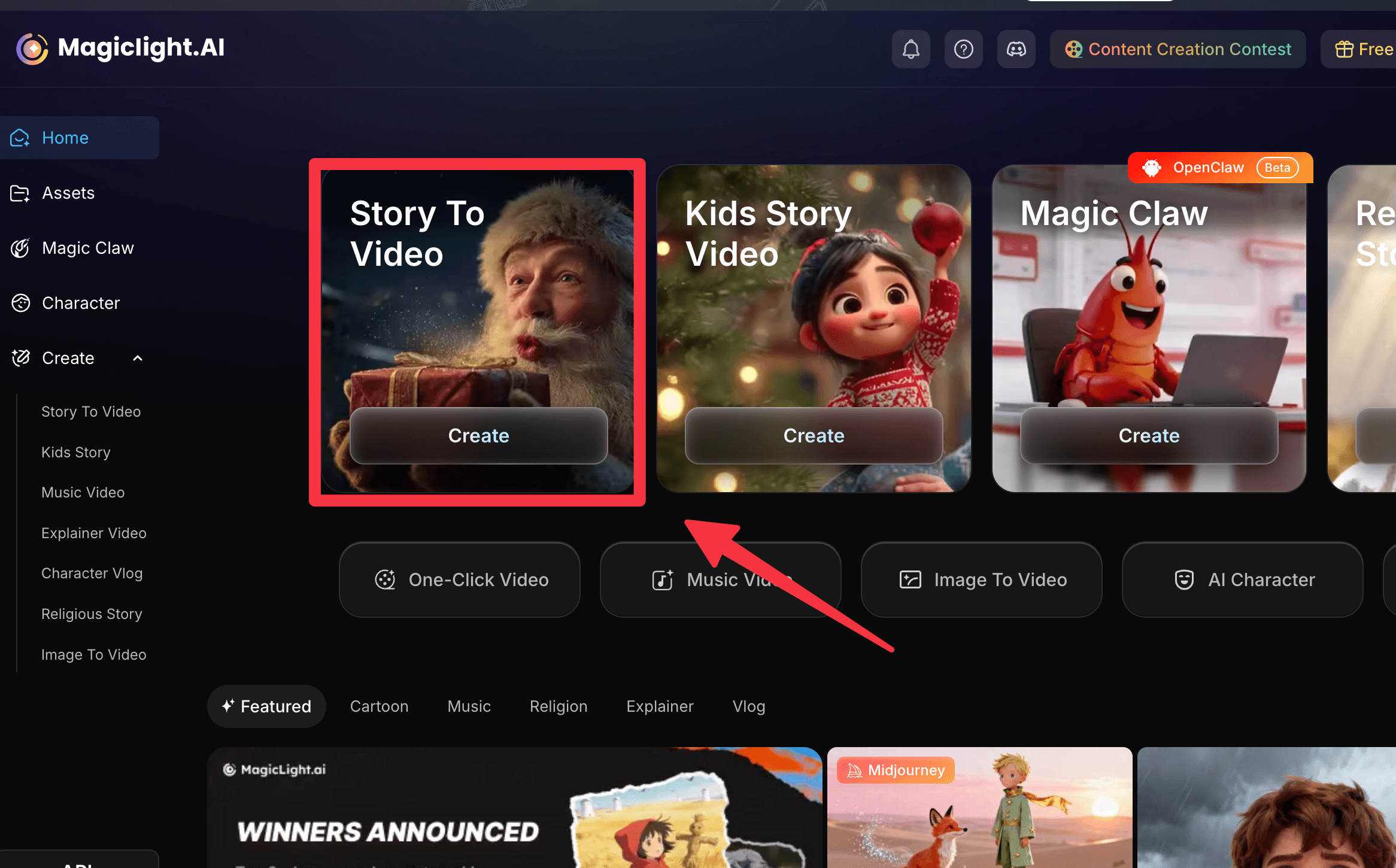Collapse the Create section chevron

[138, 358]
